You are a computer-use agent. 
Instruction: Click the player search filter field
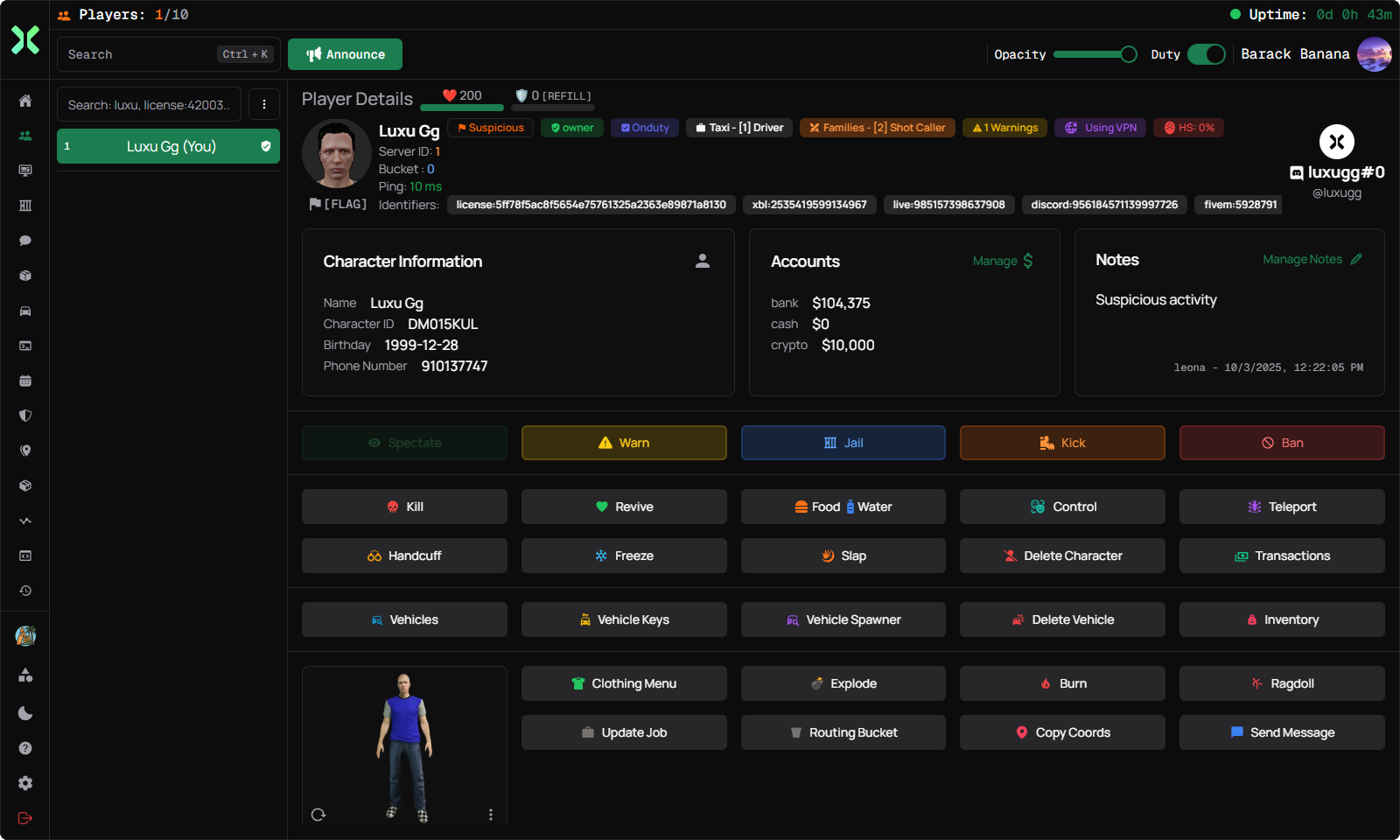point(149,104)
